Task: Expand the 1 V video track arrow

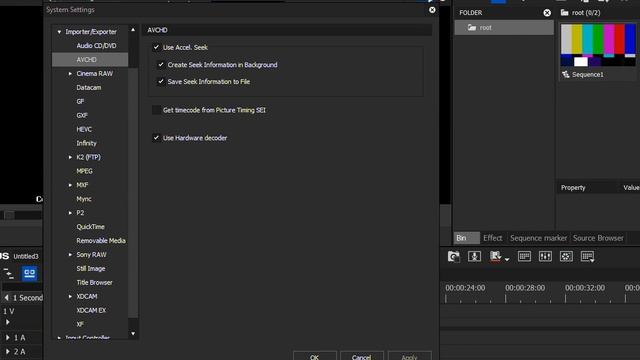Action: coord(7,322)
